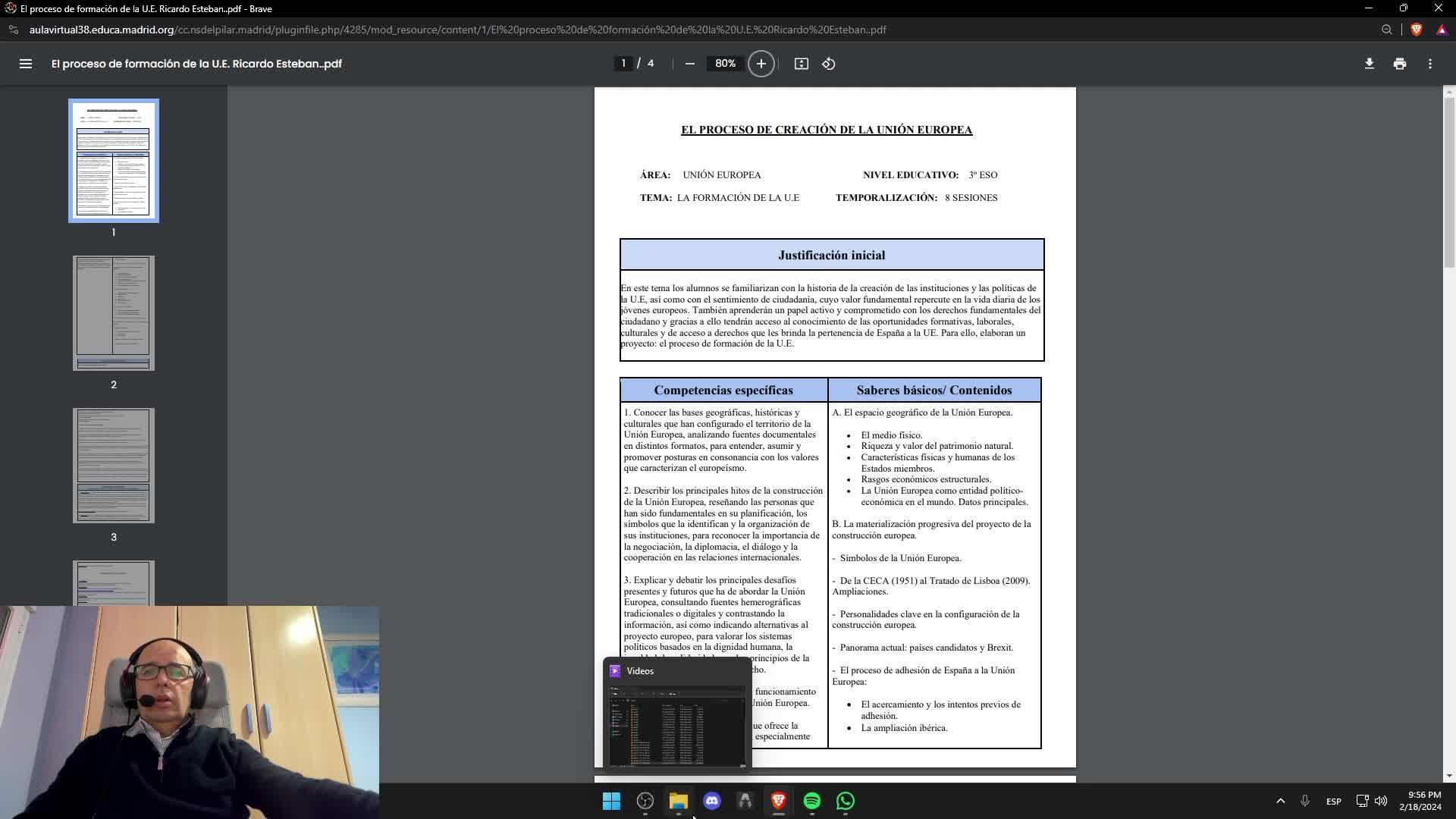This screenshot has height=819, width=1456.
Task: Open the Spotify taskbar icon
Action: click(x=811, y=801)
